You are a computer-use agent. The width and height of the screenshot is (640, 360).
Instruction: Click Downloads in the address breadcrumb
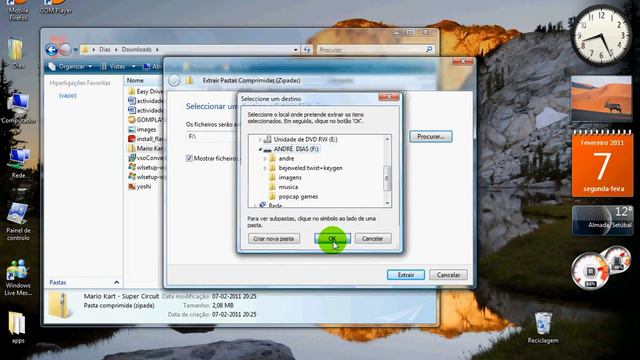[x=136, y=49]
